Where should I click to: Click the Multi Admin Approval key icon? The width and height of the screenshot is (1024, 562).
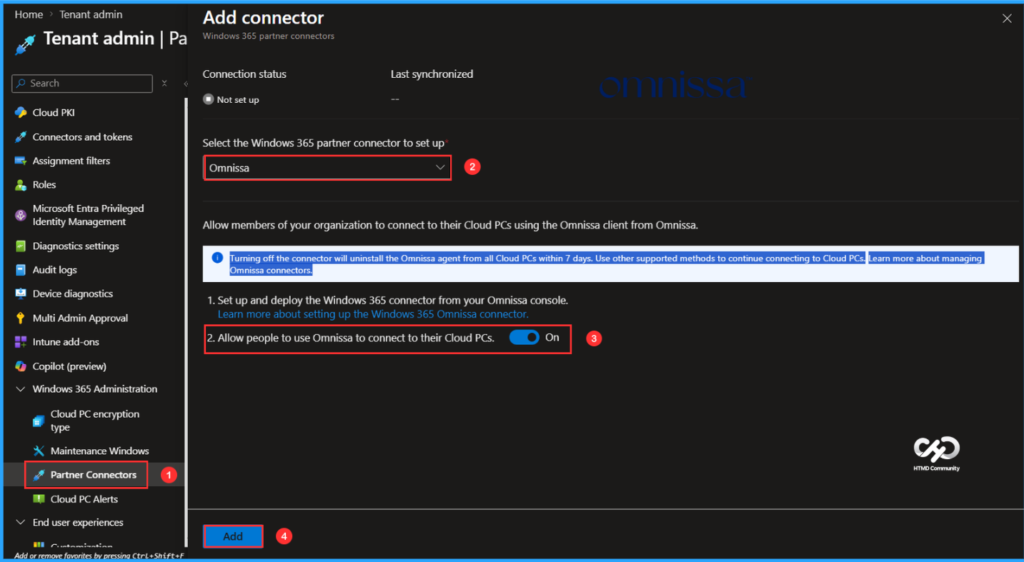(20, 318)
